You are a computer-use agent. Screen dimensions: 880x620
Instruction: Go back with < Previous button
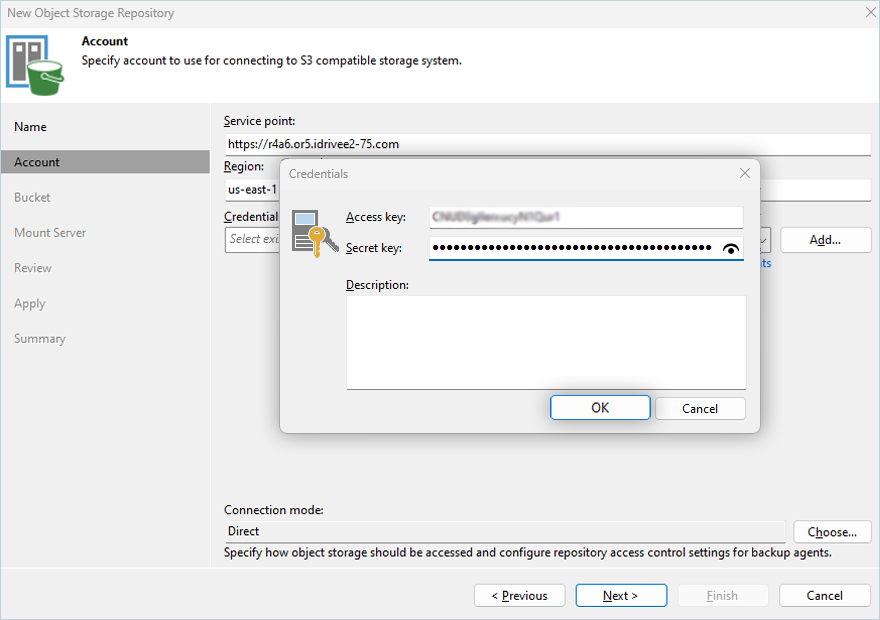(519, 596)
